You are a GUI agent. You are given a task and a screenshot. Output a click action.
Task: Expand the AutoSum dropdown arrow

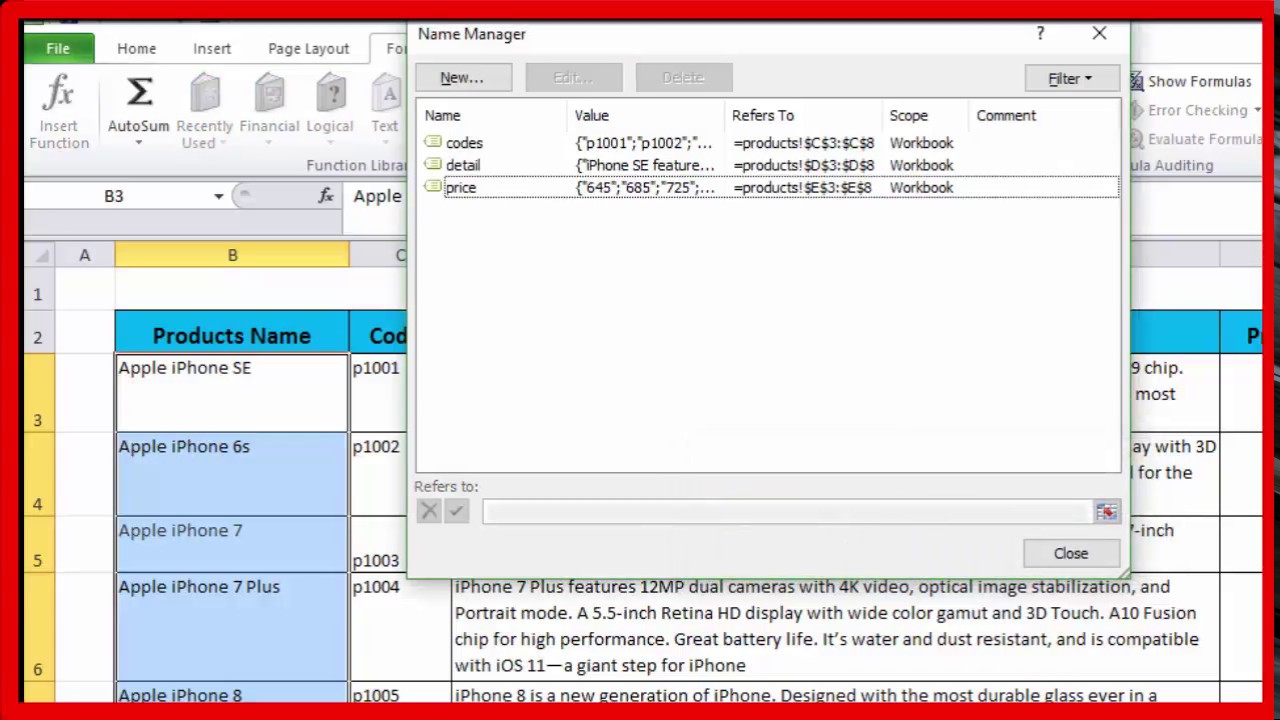(x=139, y=143)
